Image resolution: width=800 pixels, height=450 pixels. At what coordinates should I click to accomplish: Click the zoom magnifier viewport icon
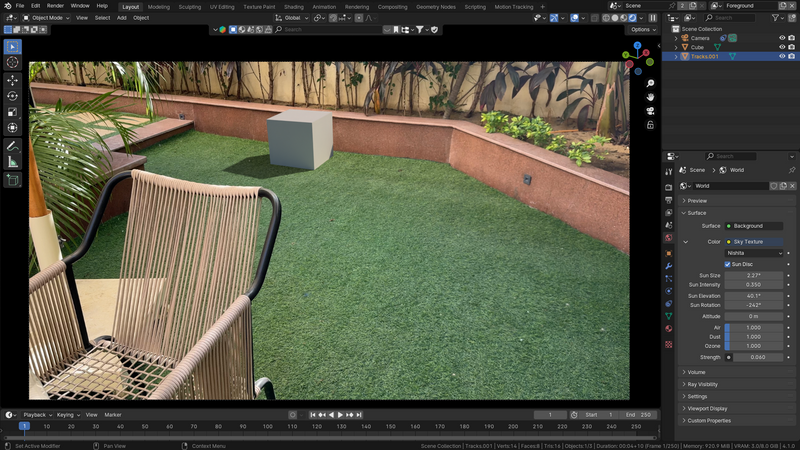[x=650, y=83]
